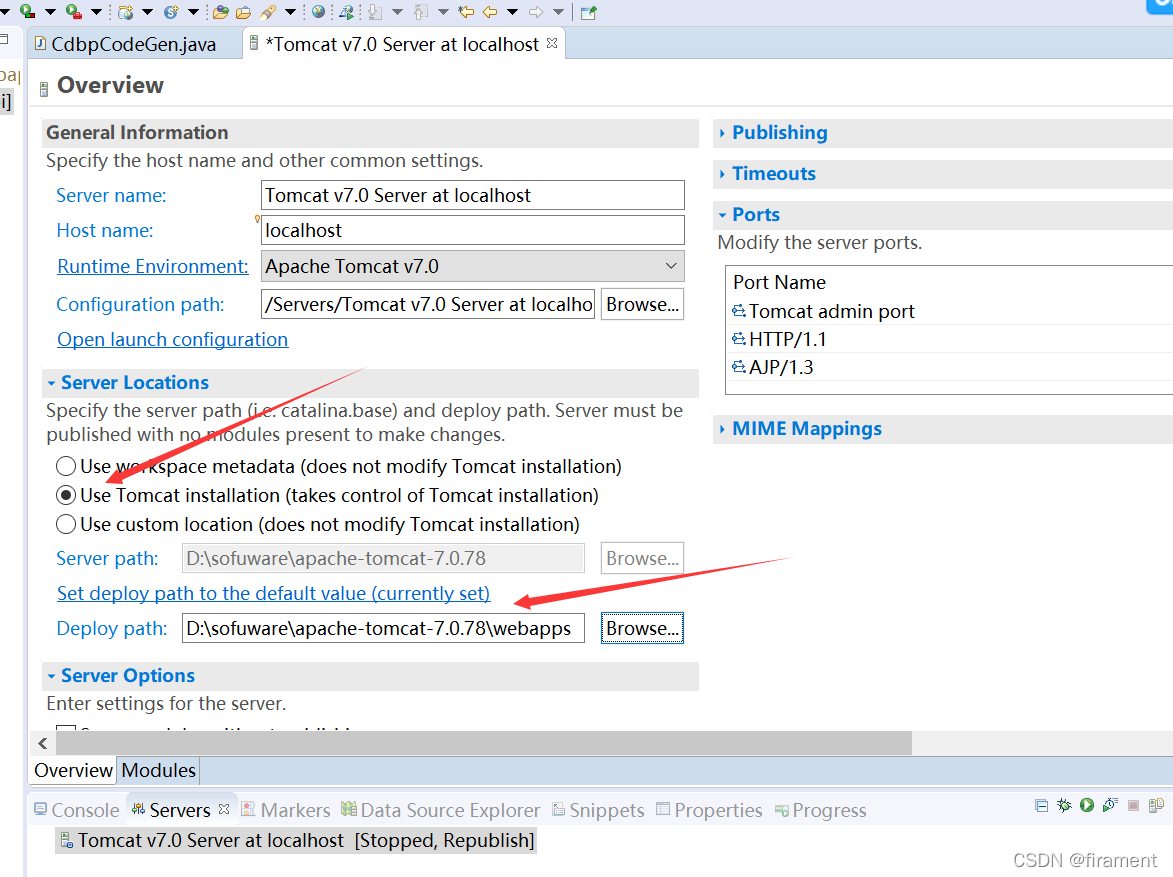The image size is (1173, 877).
Task: Select Use Tomcat installation radio option
Action: tap(66, 495)
